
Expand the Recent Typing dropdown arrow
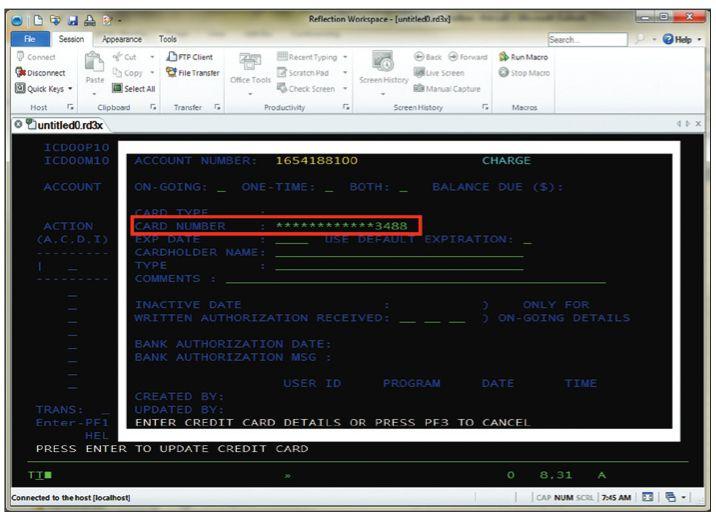click(345, 57)
